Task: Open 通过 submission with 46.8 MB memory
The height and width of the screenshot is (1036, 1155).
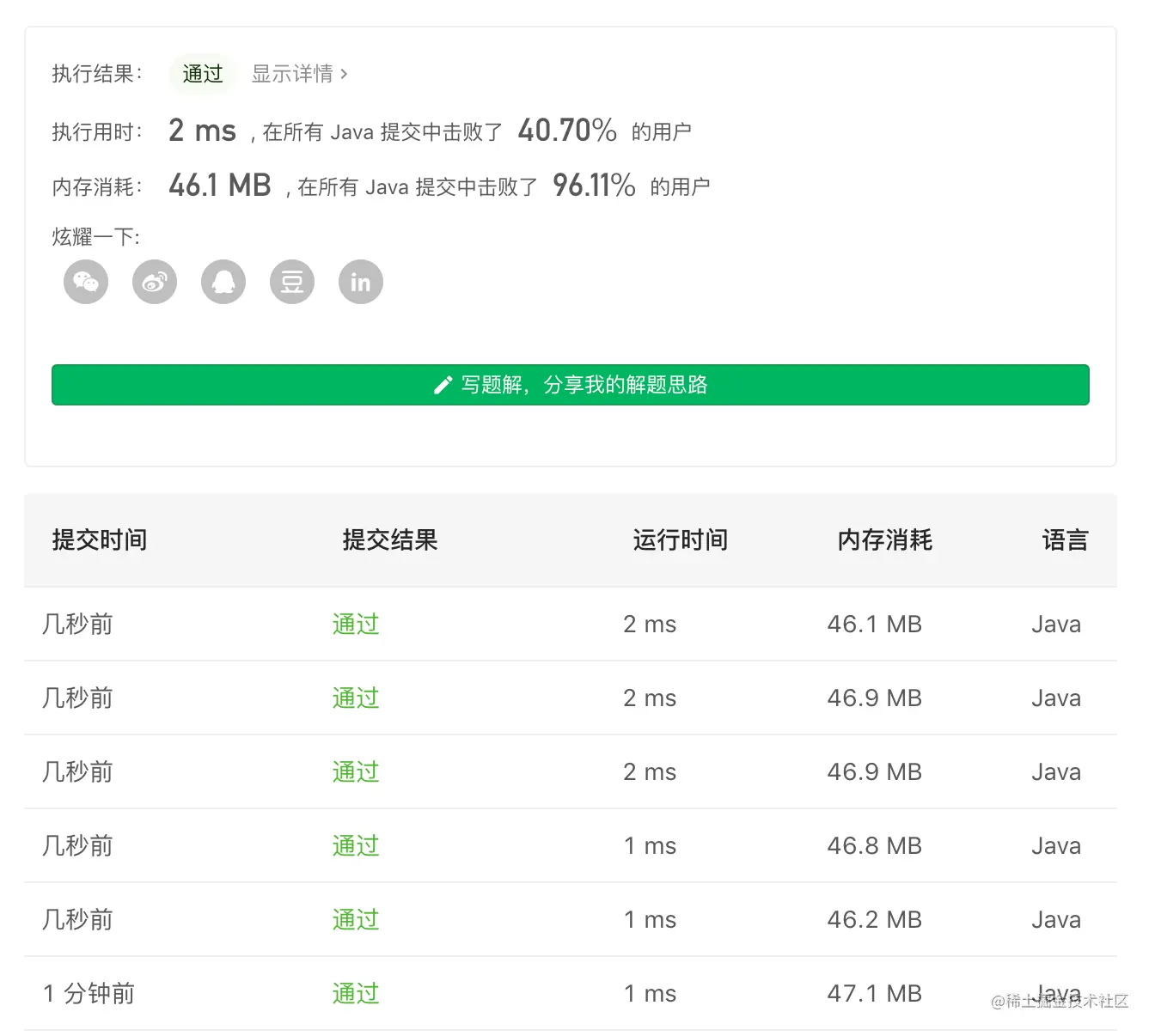Action: (356, 846)
